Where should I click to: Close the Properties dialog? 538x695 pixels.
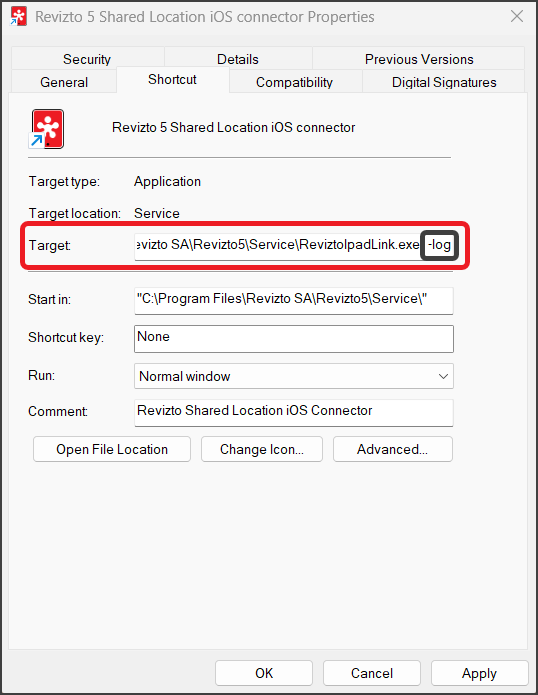(x=517, y=17)
